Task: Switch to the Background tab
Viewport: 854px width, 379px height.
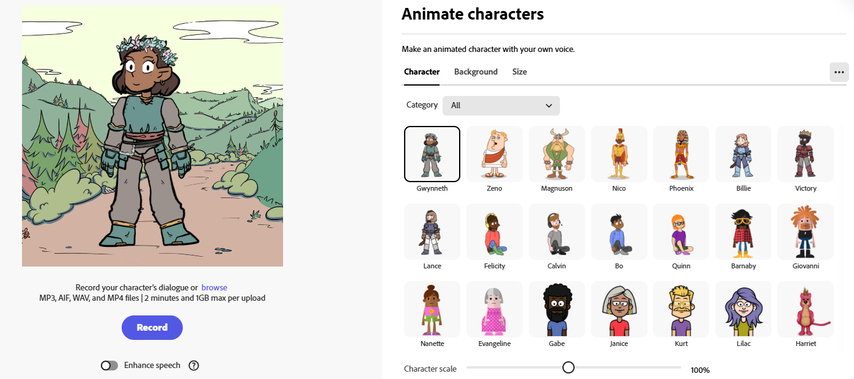Action: click(475, 72)
